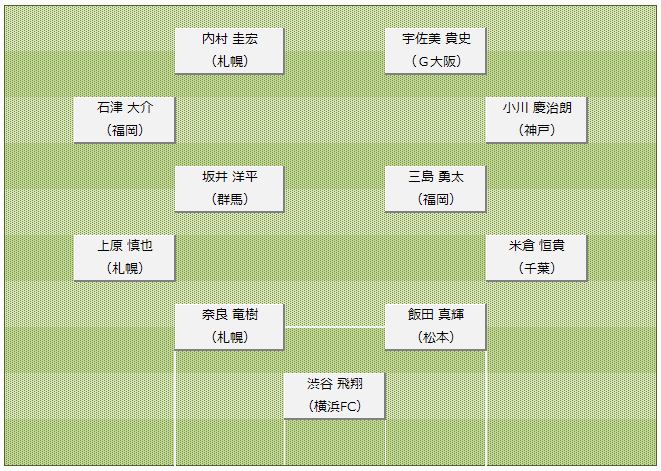Click the 米倉 恒貴 (千葉) player box
661x471 pixels.
pos(536,258)
